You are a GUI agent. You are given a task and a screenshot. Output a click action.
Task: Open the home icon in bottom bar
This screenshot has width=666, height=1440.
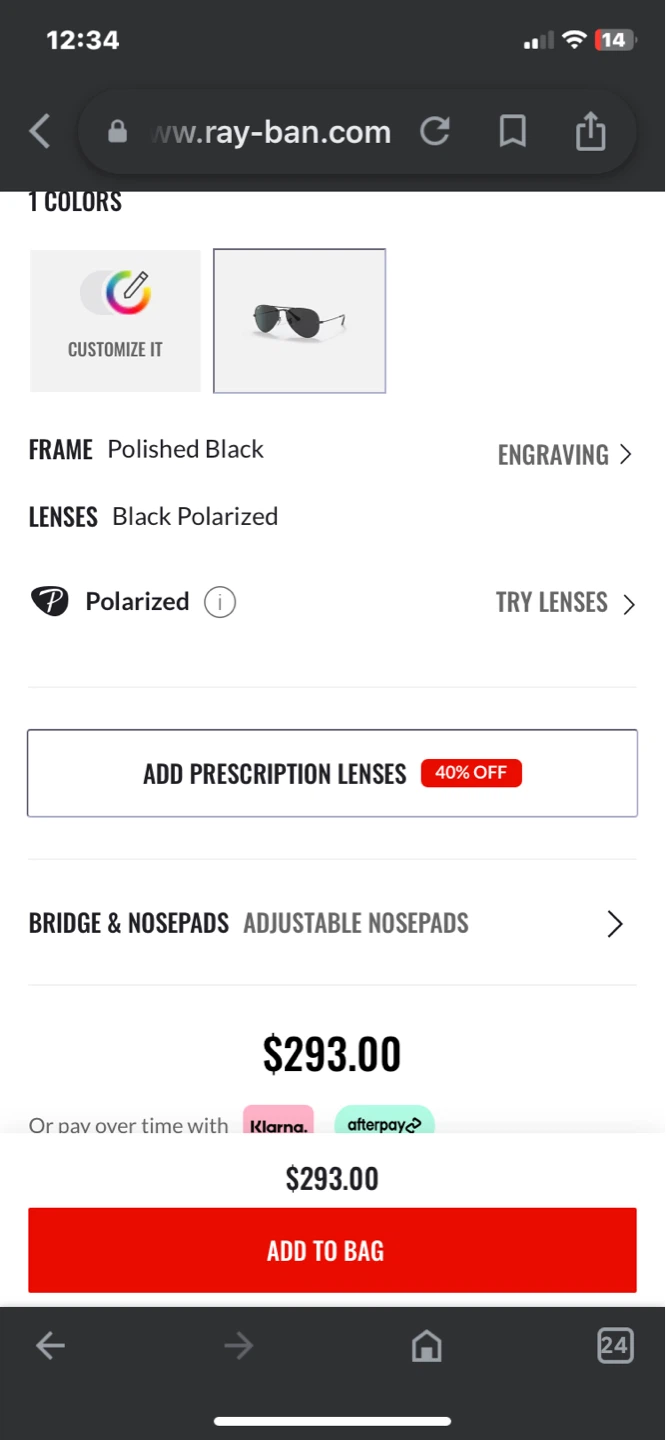click(427, 1346)
